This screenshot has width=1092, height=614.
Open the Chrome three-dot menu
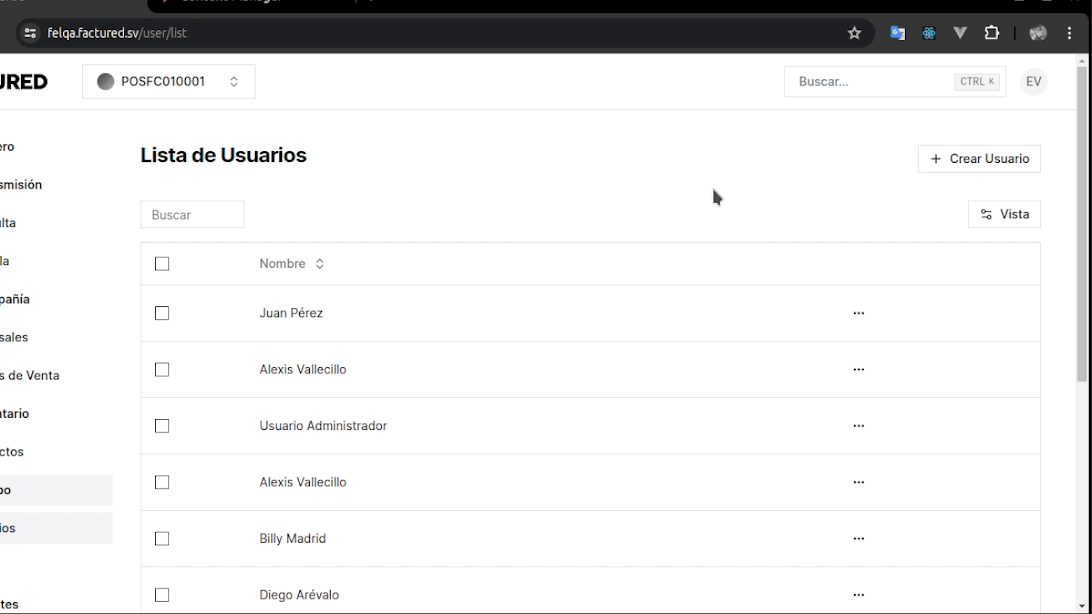[1069, 33]
